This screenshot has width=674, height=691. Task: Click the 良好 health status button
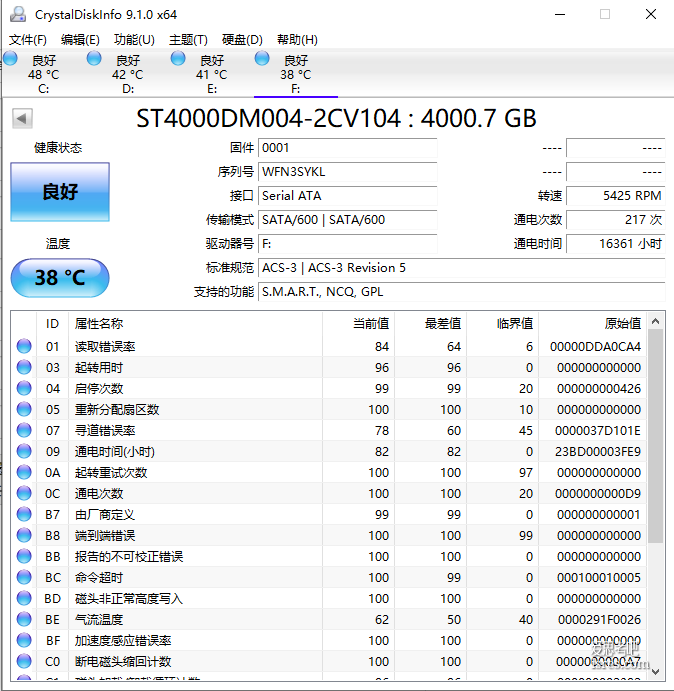(60, 192)
